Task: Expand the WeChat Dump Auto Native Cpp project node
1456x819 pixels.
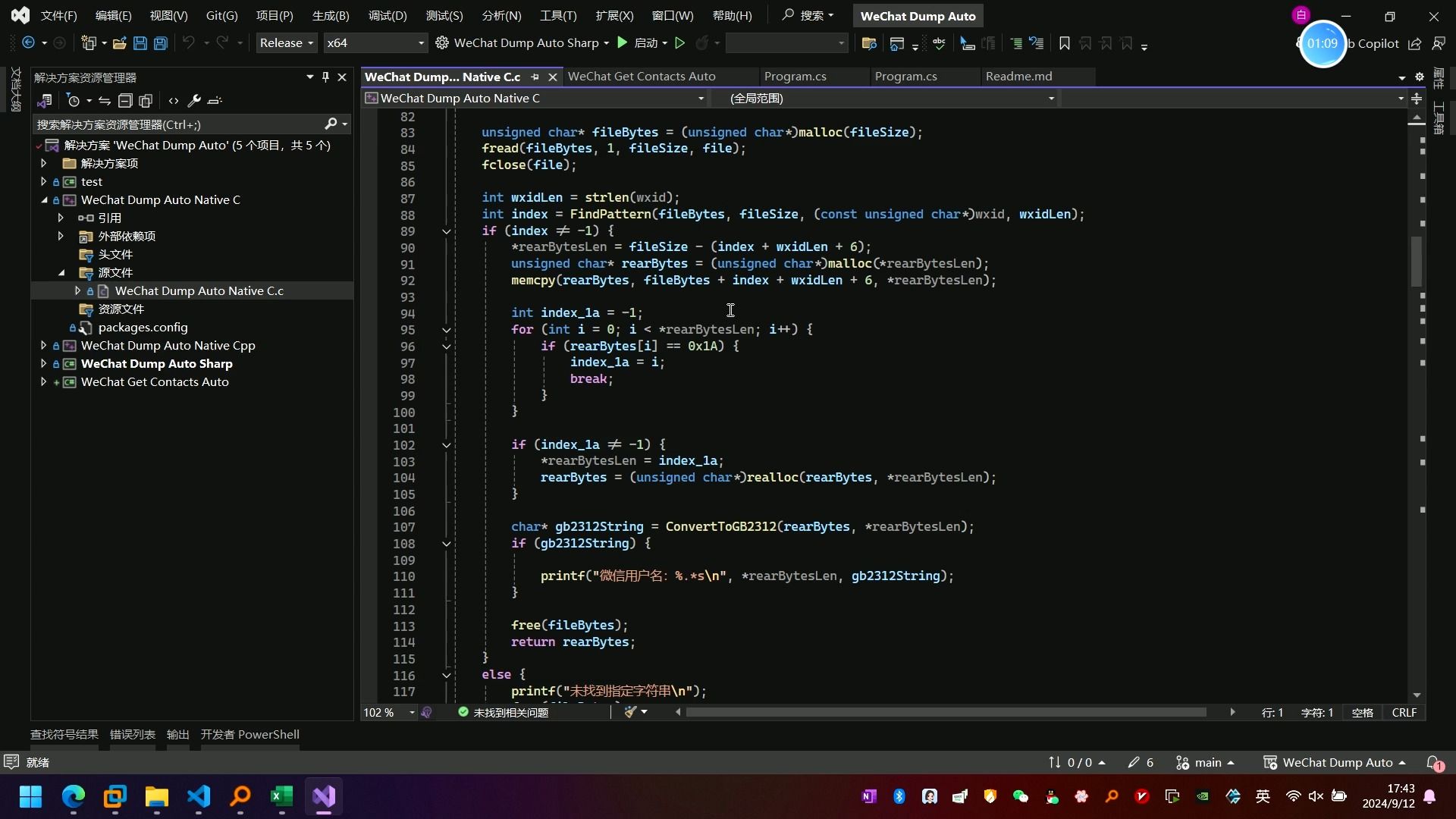Action: point(43,346)
